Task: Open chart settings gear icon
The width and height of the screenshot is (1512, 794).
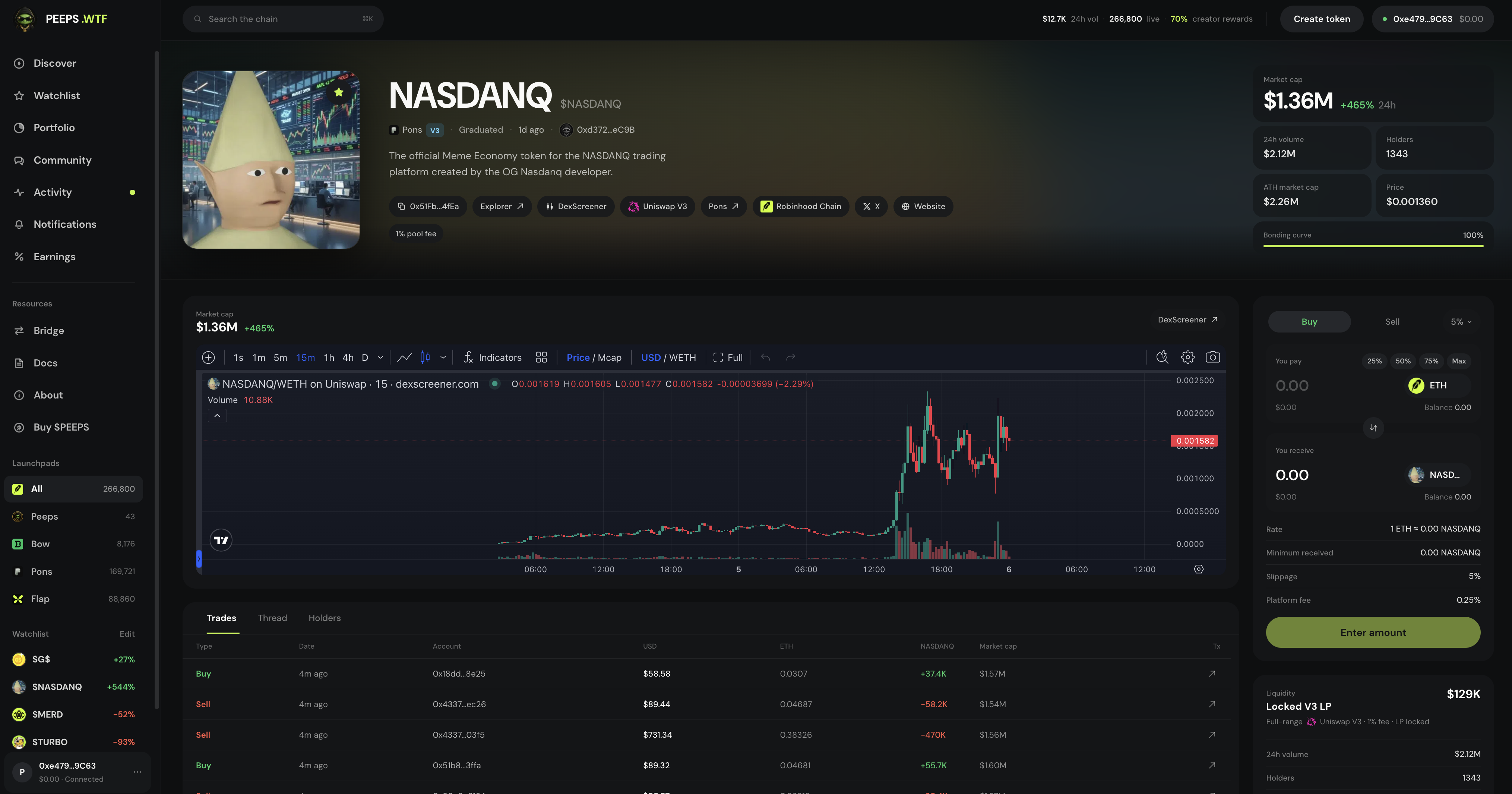Action: point(1187,357)
